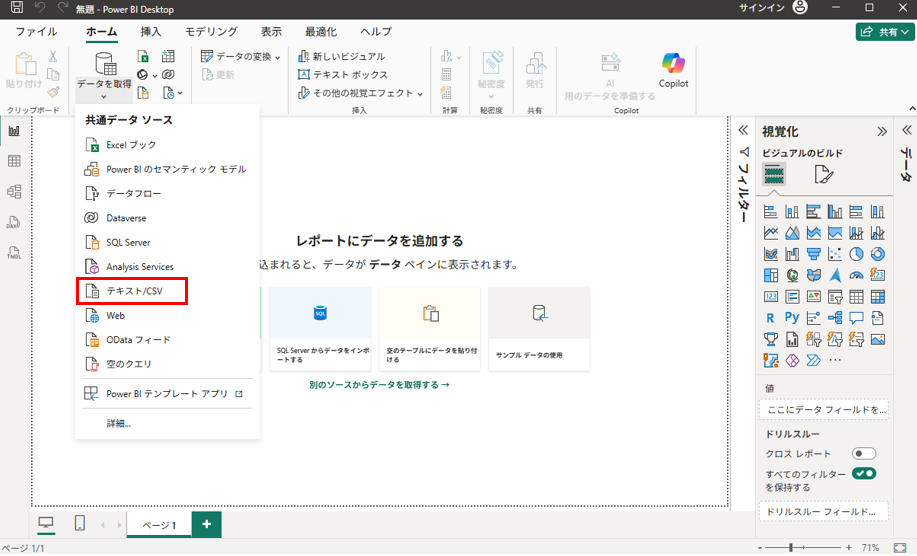The image size is (917, 556).
Task: Select the gauge visual
Action: coord(856,275)
